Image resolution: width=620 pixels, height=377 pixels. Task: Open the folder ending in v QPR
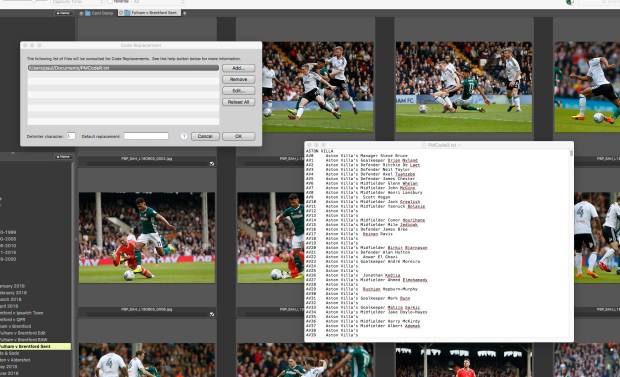pos(13,320)
